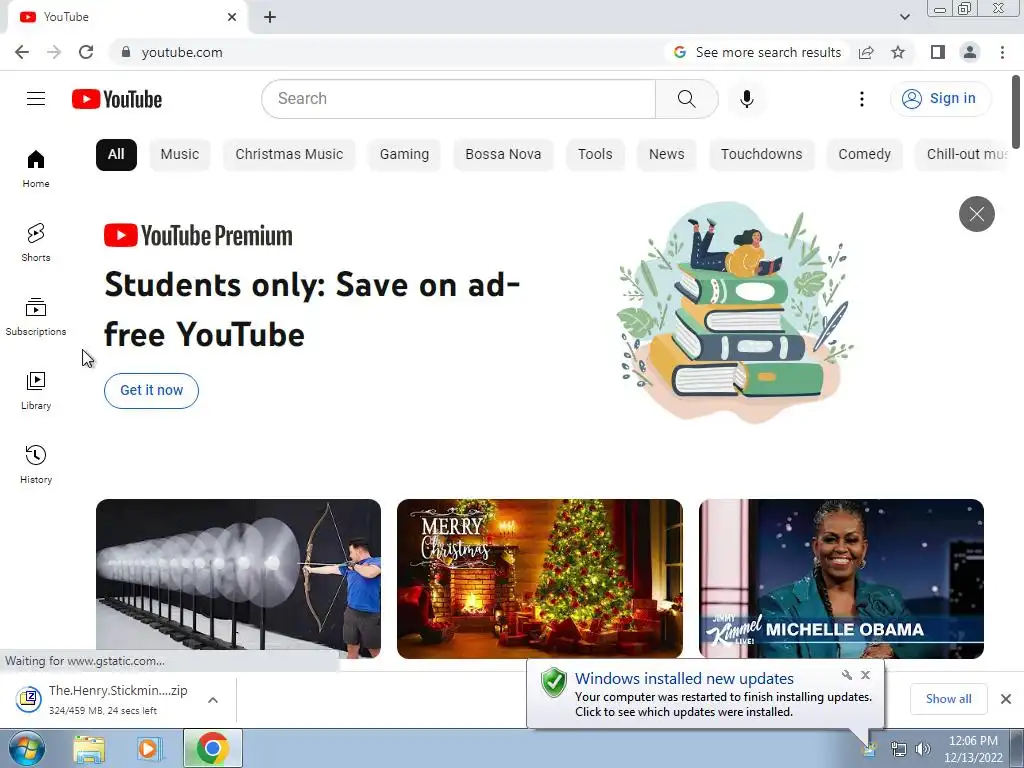Image resolution: width=1024 pixels, height=768 pixels.
Task: Close the YouTube tab
Action: click(232, 17)
